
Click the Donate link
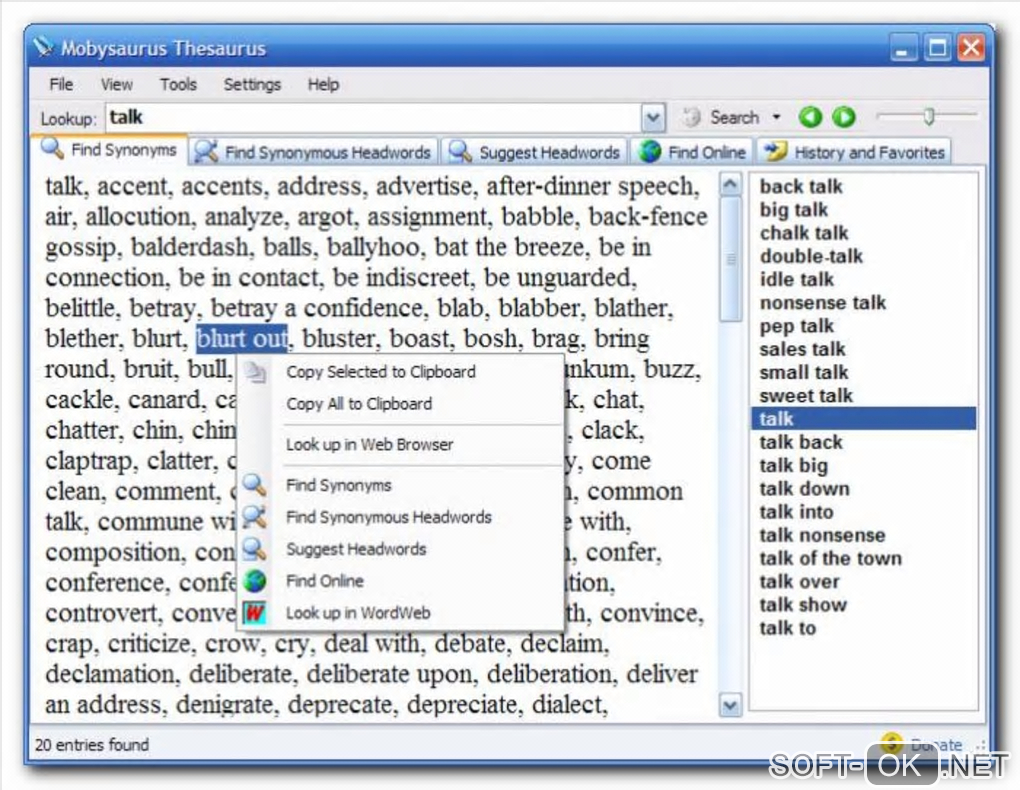[x=936, y=744]
